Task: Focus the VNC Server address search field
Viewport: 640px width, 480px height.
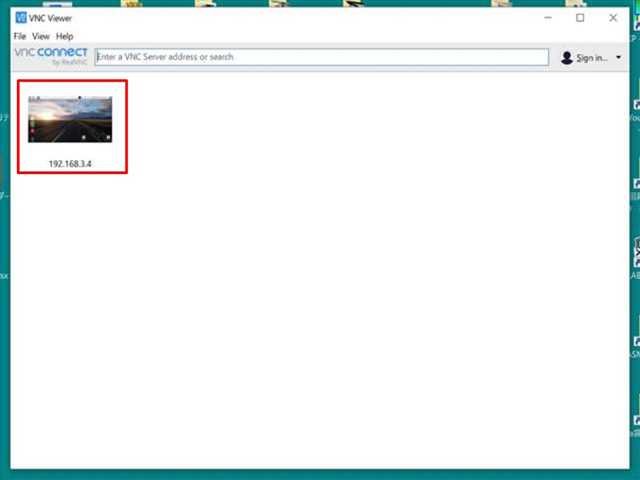Action: 320,57
